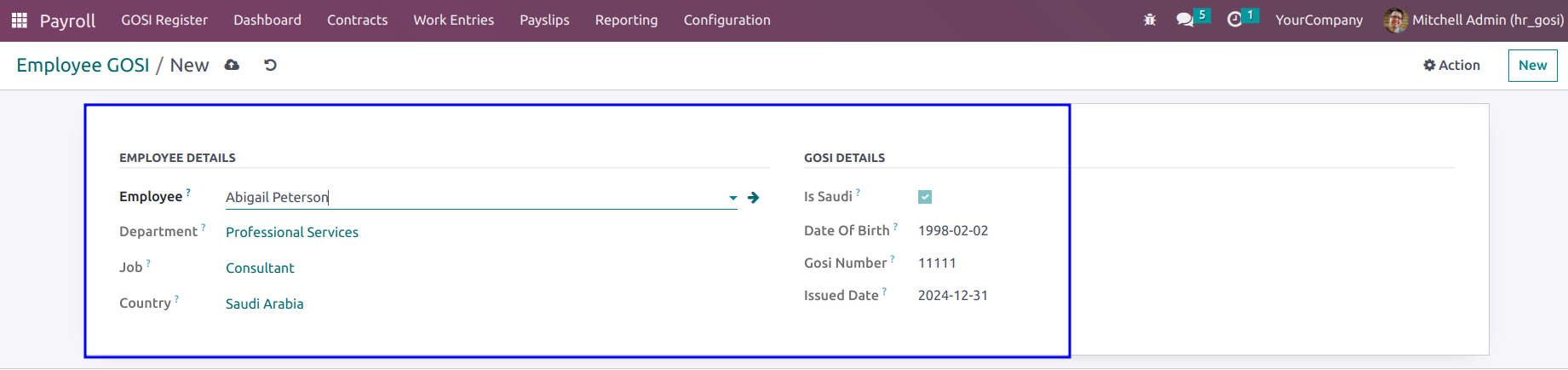
Task: Open the debug bug icon menu
Action: pos(1150,20)
